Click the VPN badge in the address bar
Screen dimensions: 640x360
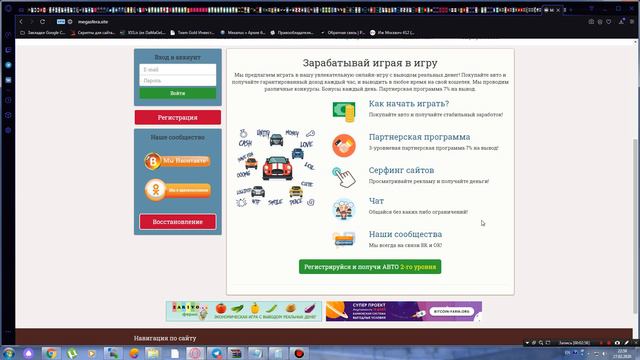click(x=61, y=22)
